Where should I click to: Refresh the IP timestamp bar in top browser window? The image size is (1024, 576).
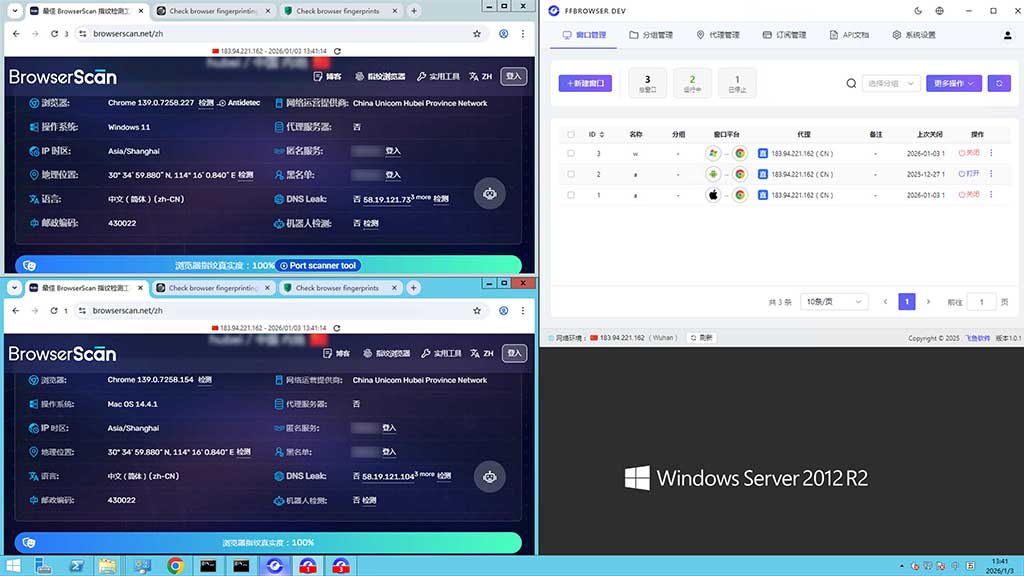(337, 51)
